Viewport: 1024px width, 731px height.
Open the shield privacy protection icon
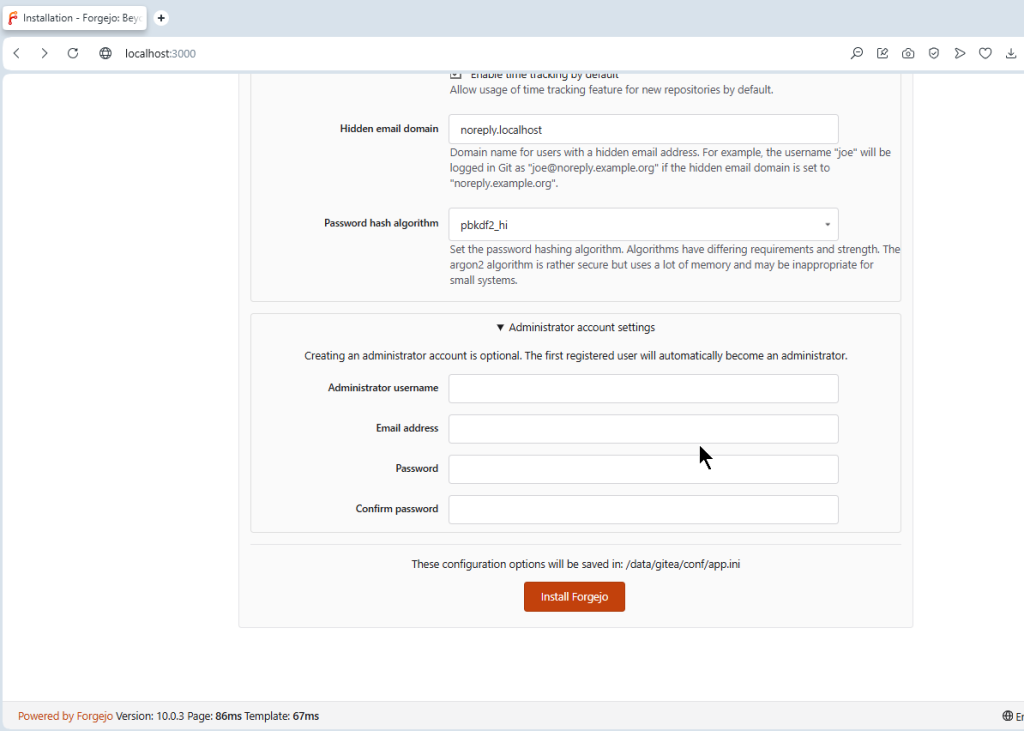click(934, 54)
